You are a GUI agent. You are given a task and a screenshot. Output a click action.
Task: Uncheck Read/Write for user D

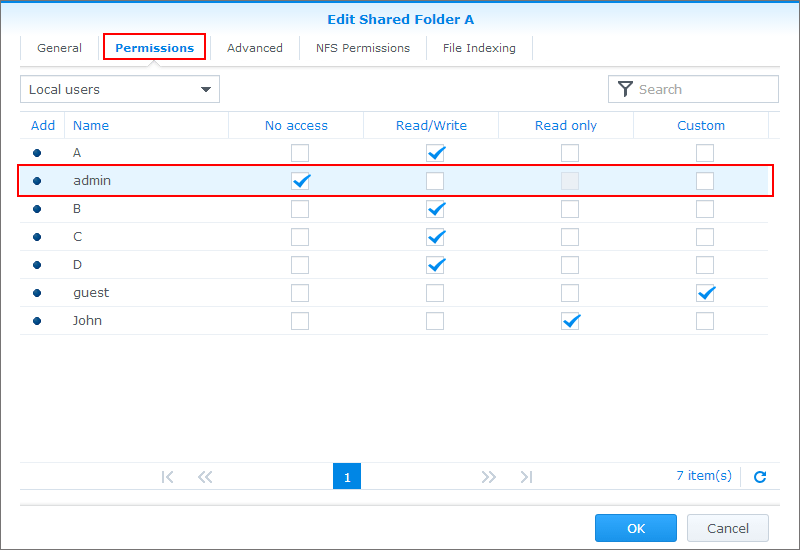pos(435,265)
